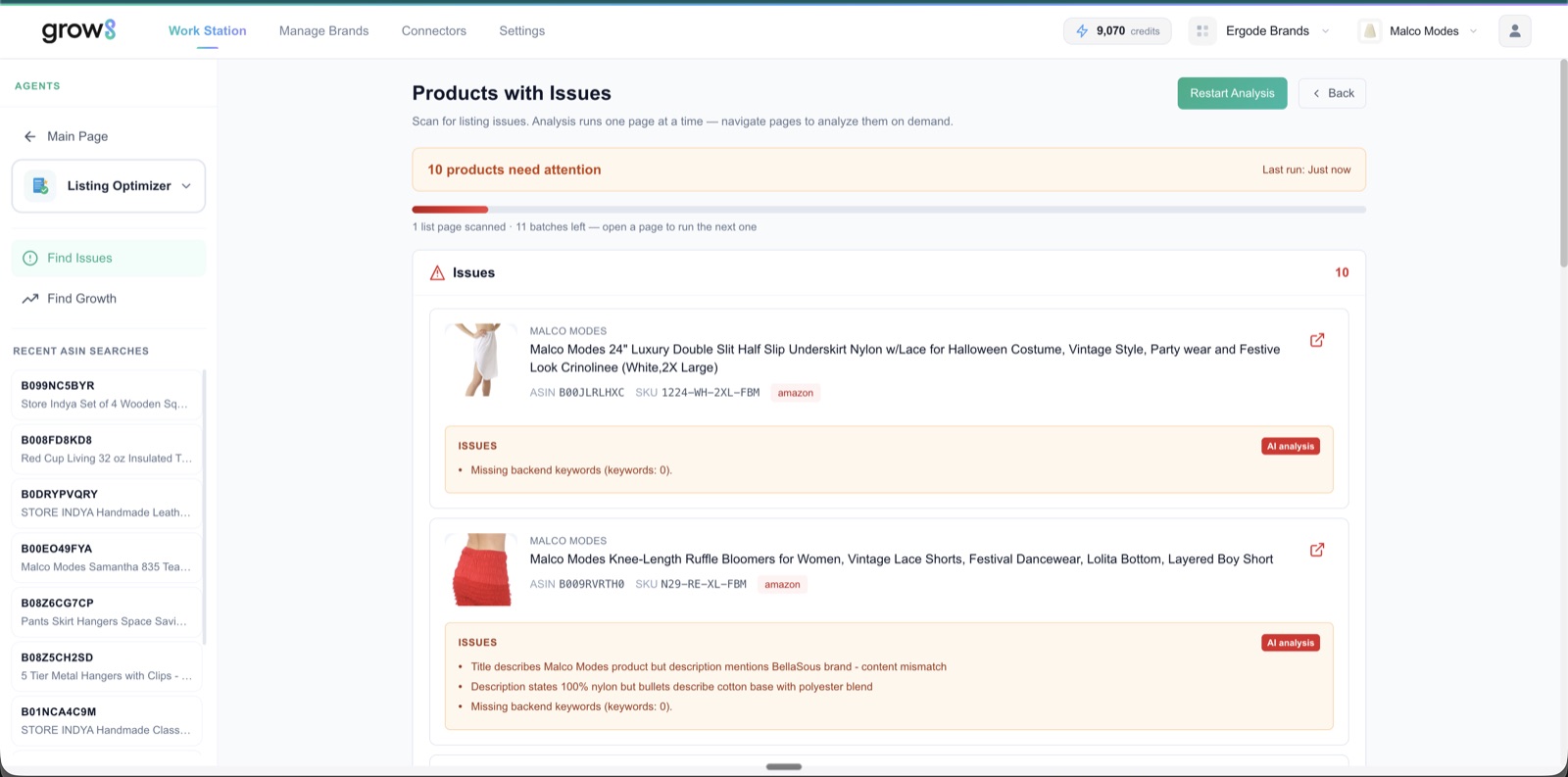This screenshot has width=1568, height=777.
Task: Click the white half slip product thumbnail
Action: [480, 360]
